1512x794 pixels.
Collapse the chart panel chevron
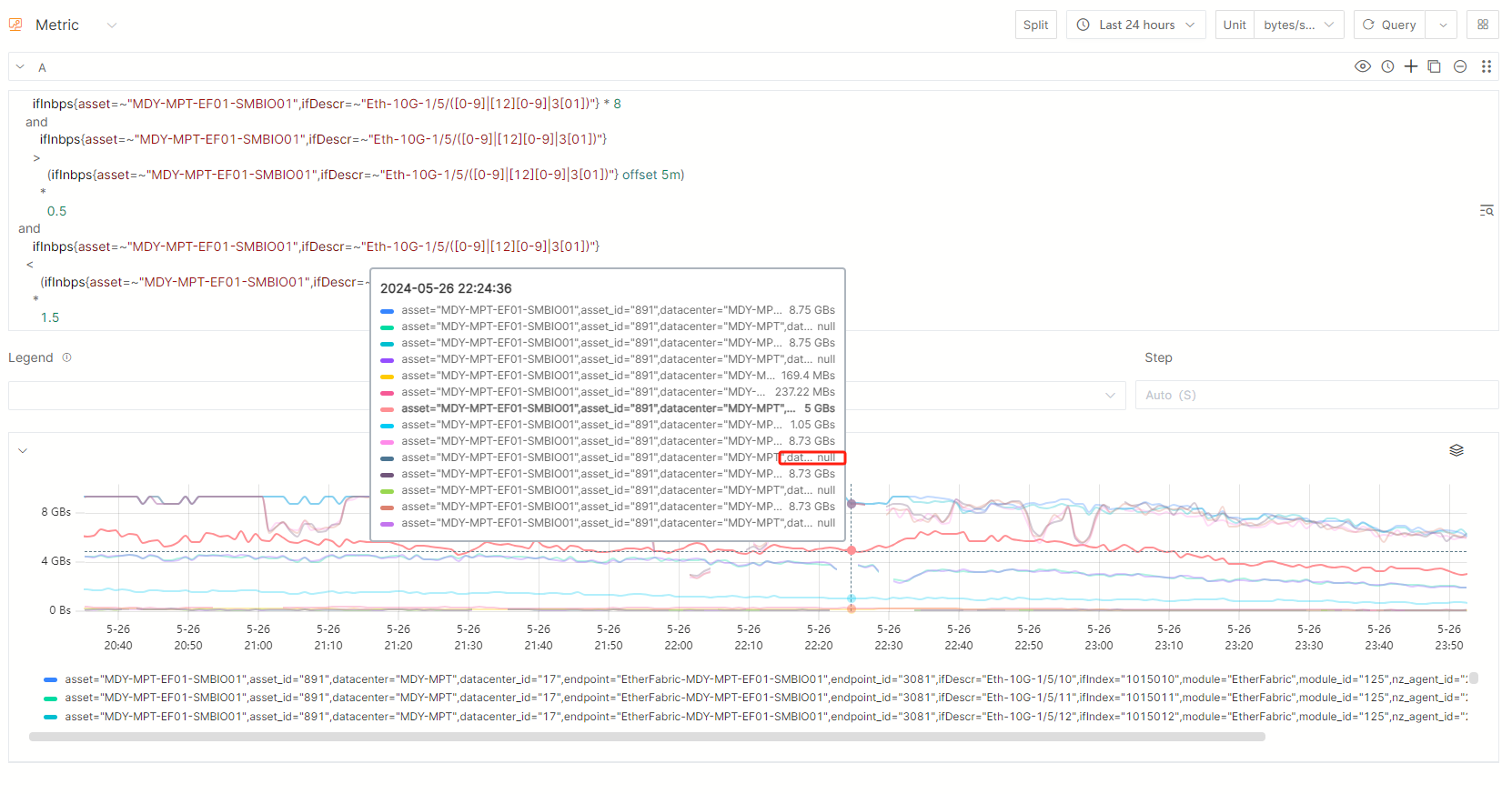tap(23, 450)
